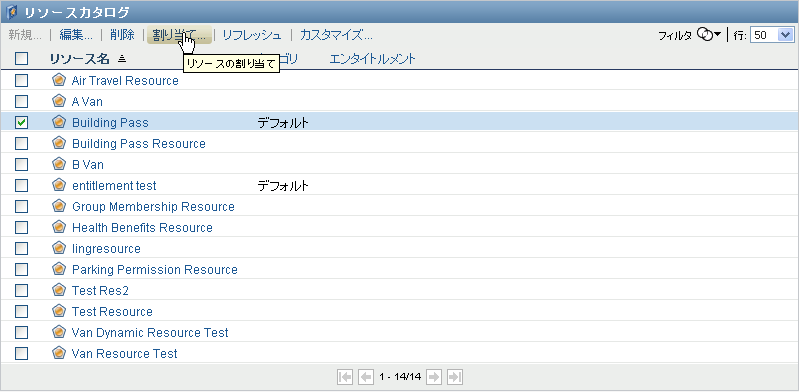Click デフォルト in the entitlement test row
799x392 pixels.
(x=283, y=186)
